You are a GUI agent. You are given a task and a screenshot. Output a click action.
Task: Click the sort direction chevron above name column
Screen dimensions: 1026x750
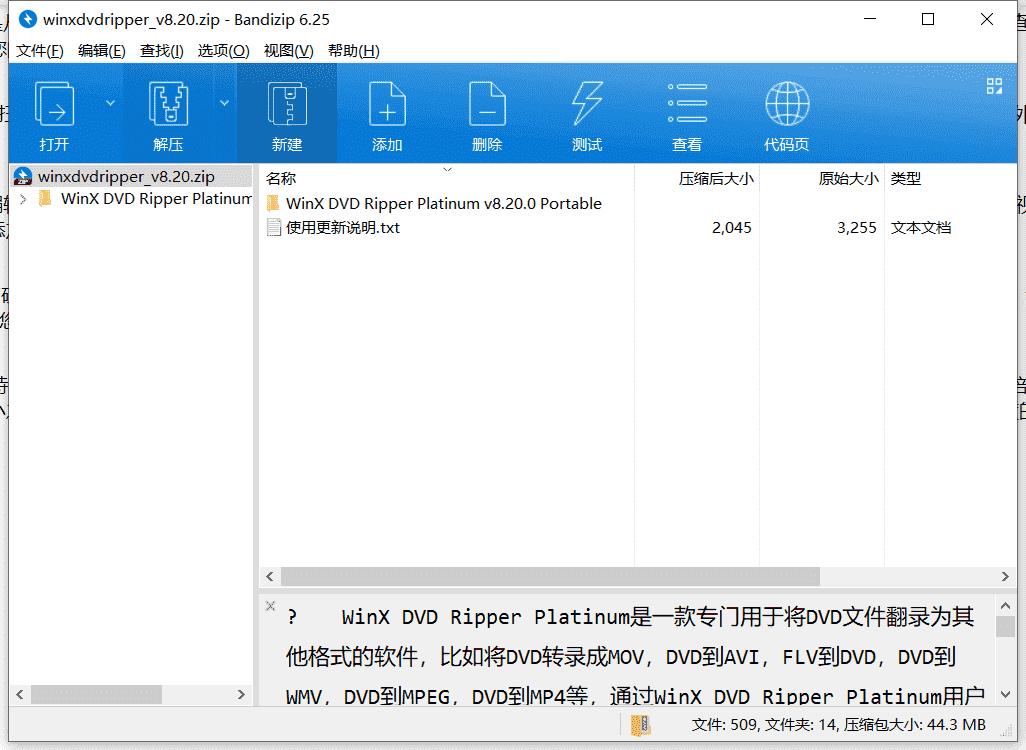click(448, 170)
